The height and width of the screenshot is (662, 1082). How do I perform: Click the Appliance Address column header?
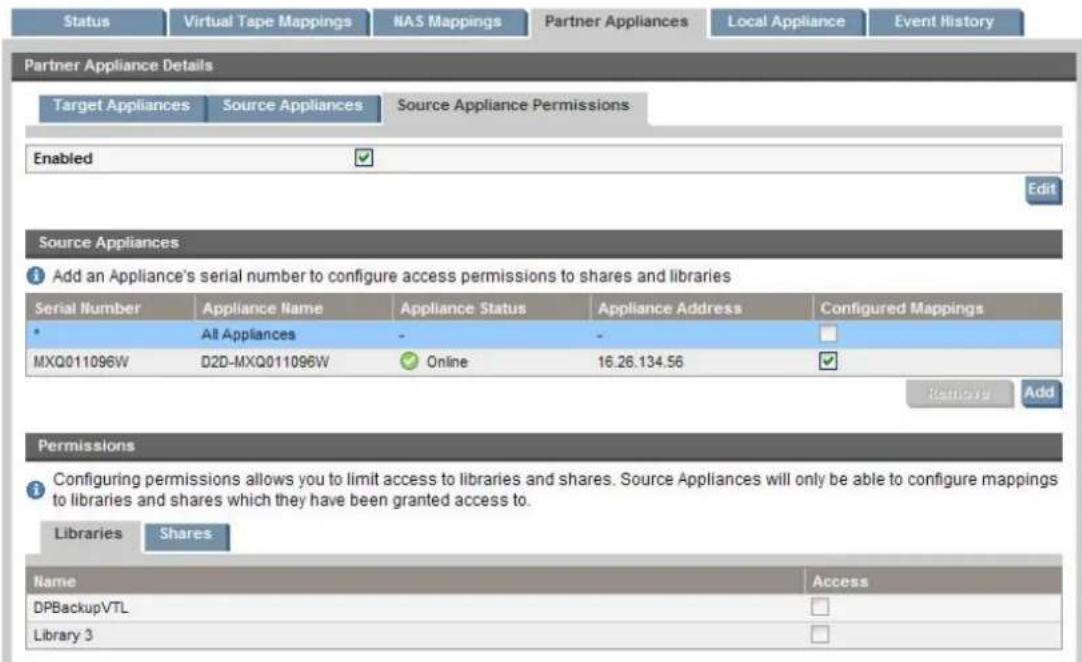click(701, 308)
